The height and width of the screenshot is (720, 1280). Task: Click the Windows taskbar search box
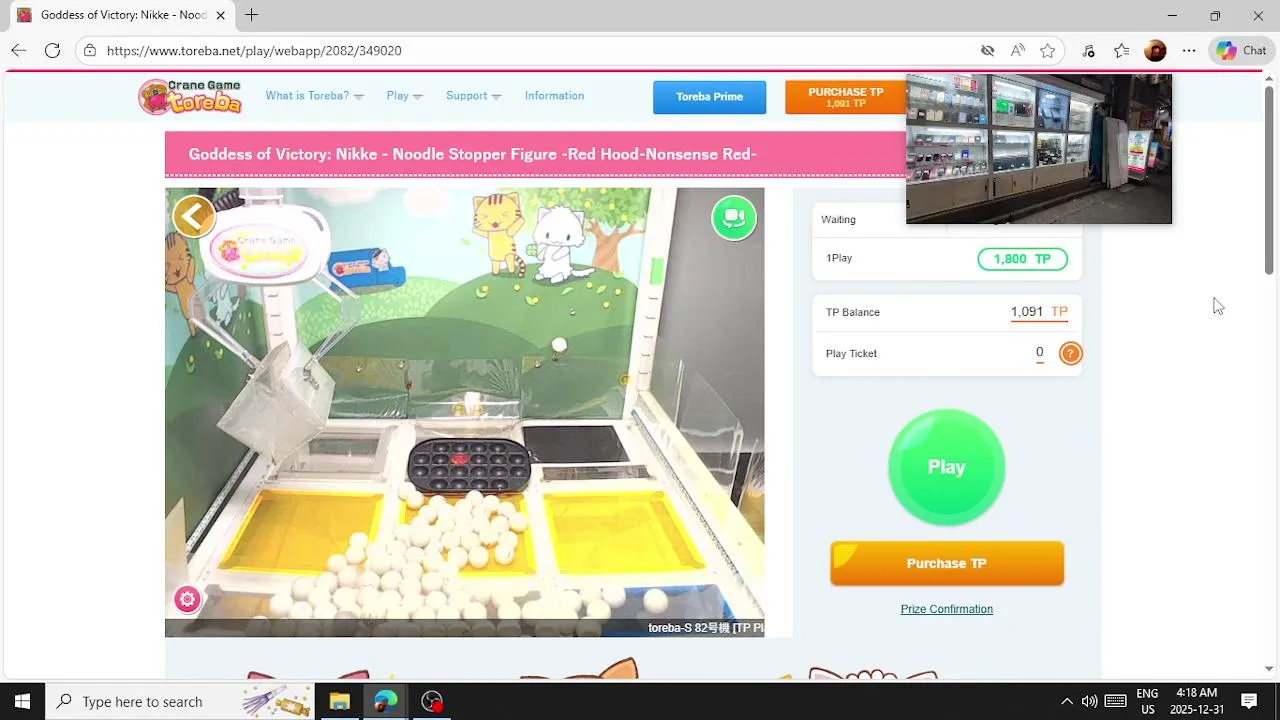(180, 701)
